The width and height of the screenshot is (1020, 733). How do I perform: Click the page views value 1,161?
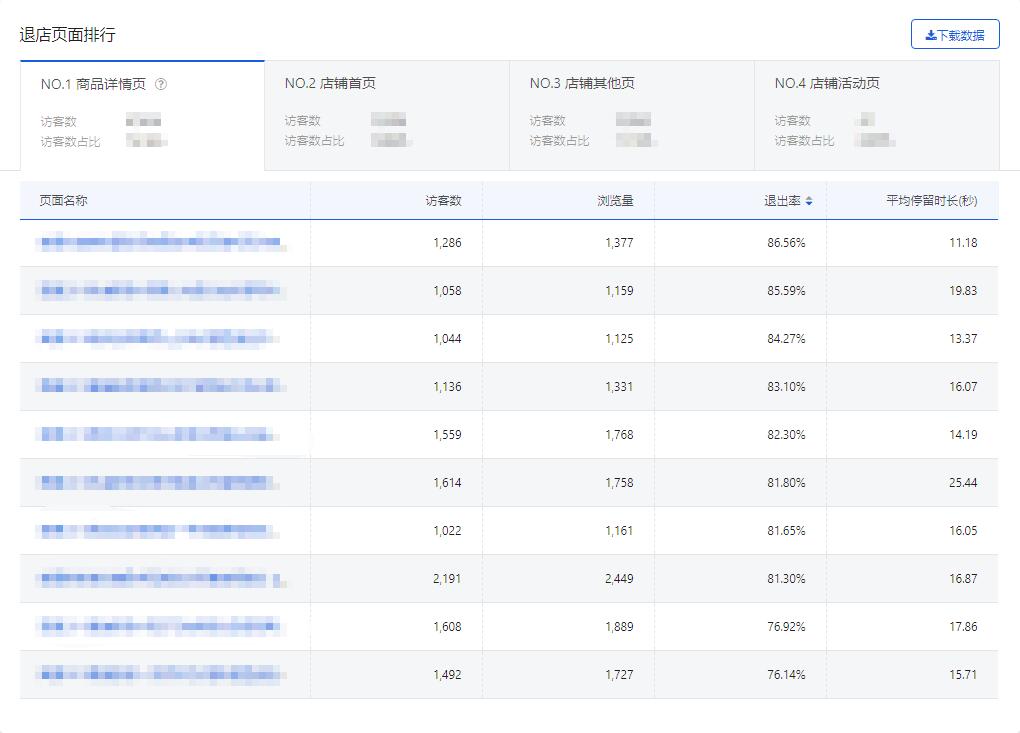tap(619, 531)
